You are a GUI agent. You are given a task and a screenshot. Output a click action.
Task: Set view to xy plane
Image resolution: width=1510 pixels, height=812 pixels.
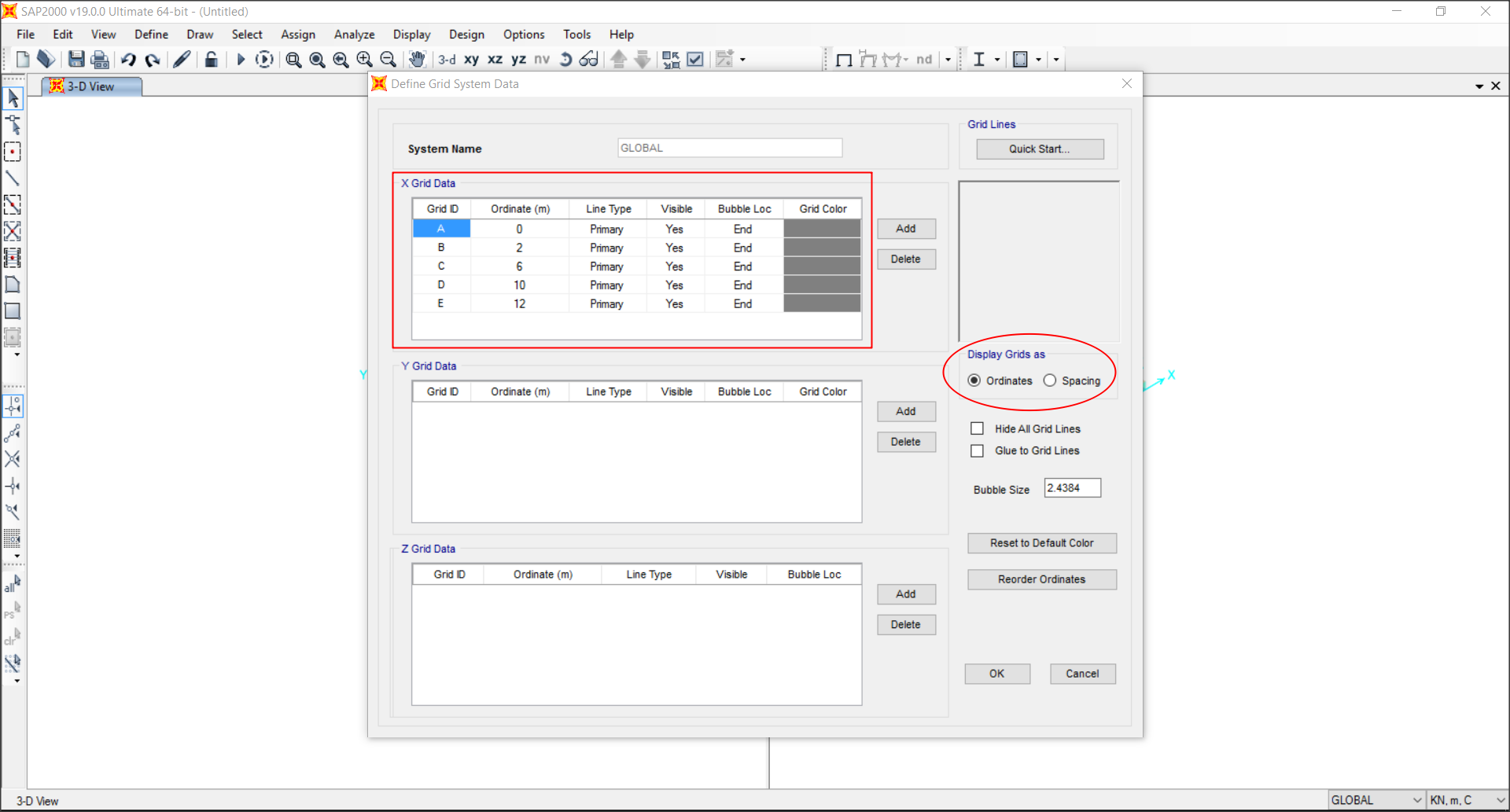click(x=471, y=59)
